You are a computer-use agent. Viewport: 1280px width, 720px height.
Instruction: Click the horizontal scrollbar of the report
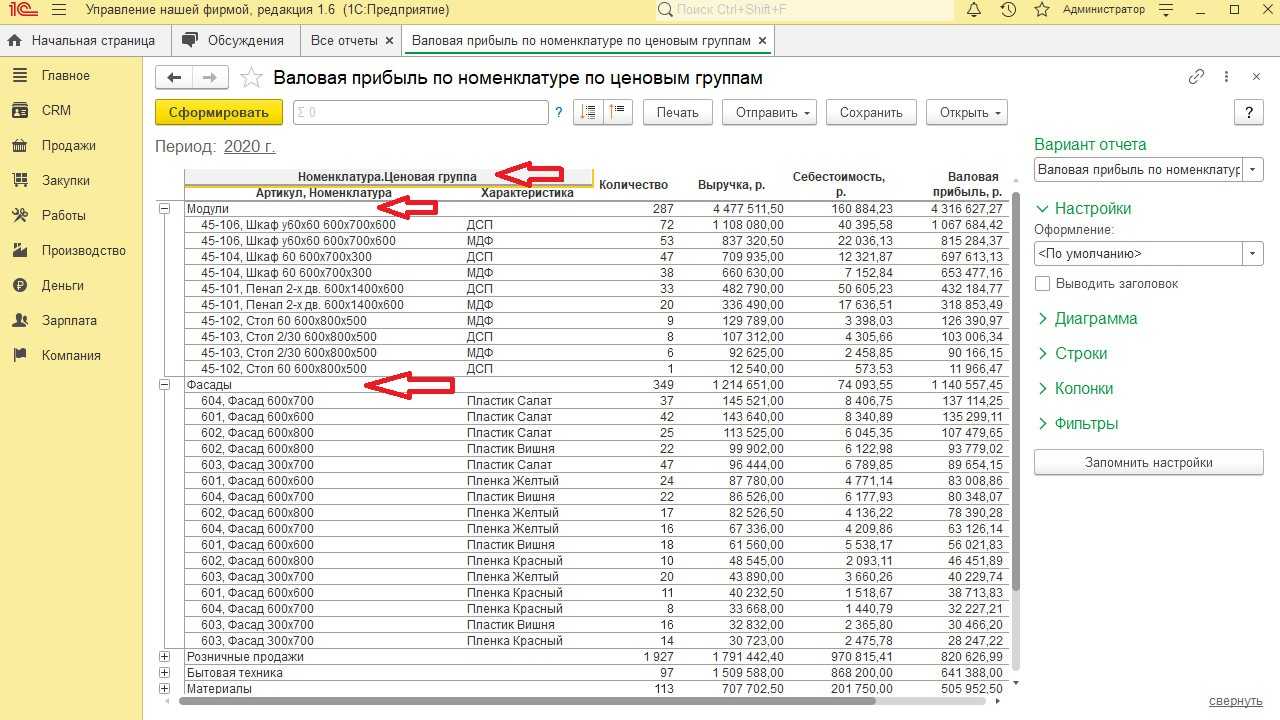(x=527, y=702)
